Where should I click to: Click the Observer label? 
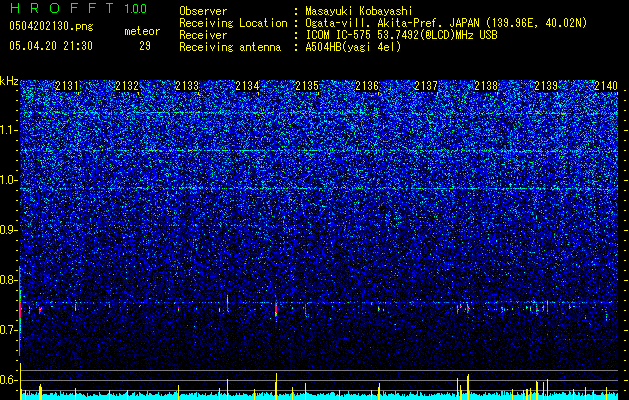coord(203,11)
